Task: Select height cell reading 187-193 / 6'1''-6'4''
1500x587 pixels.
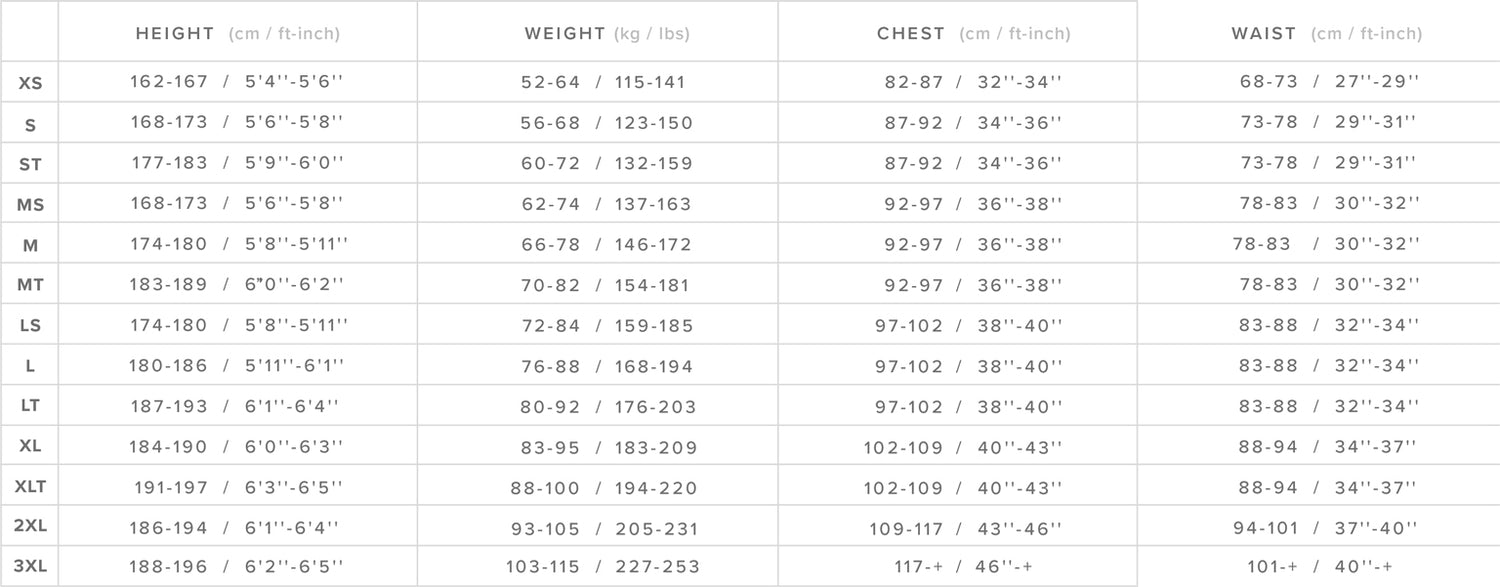Action: [x=236, y=406]
